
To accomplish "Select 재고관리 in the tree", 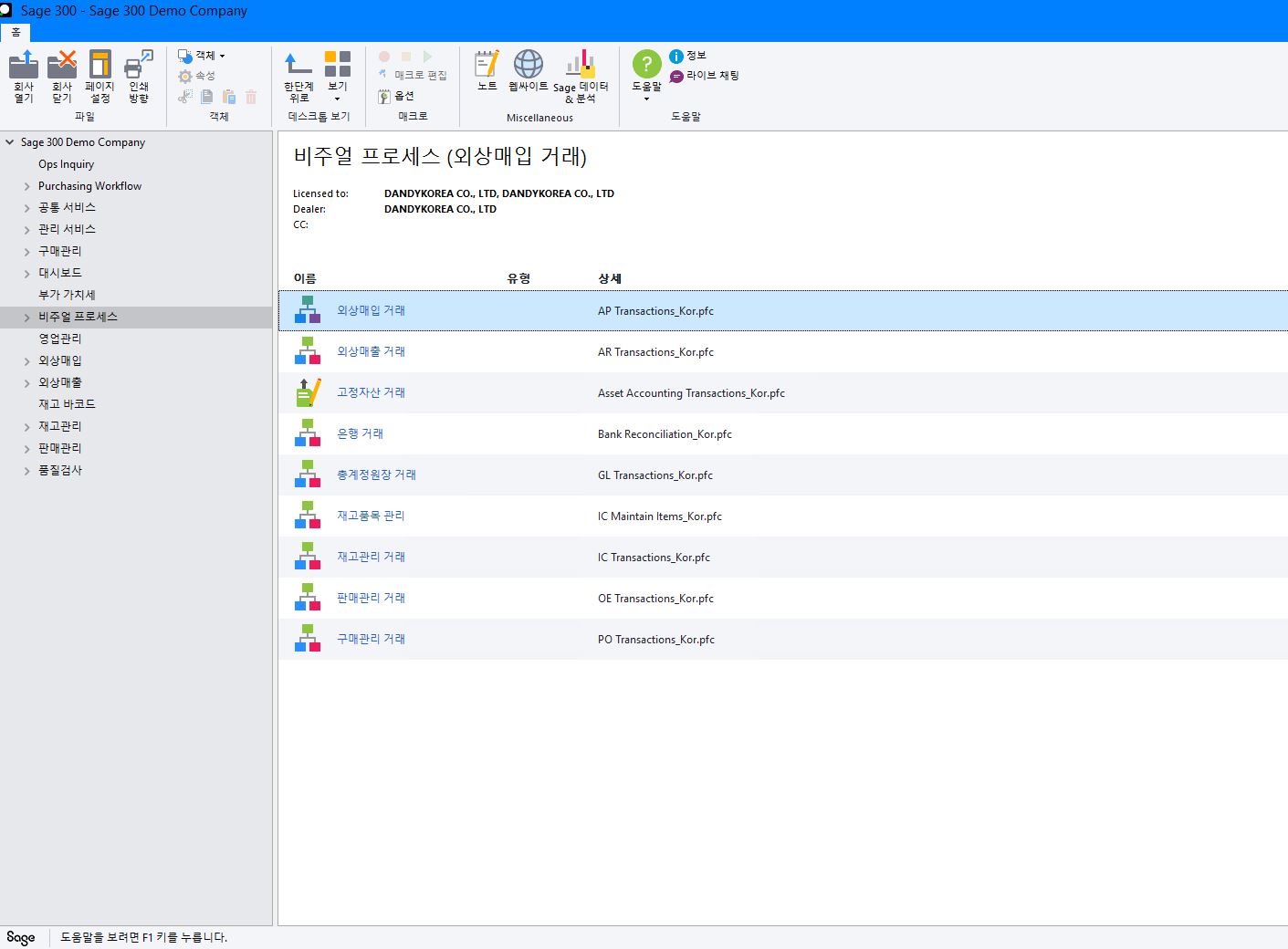I will coord(60,426).
